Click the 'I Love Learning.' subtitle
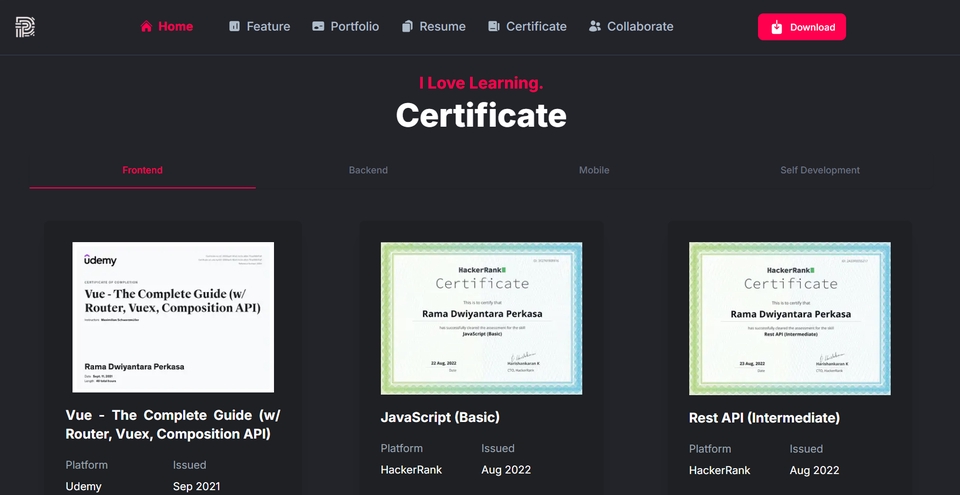This screenshot has width=960, height=495. [x=481, y=83]
